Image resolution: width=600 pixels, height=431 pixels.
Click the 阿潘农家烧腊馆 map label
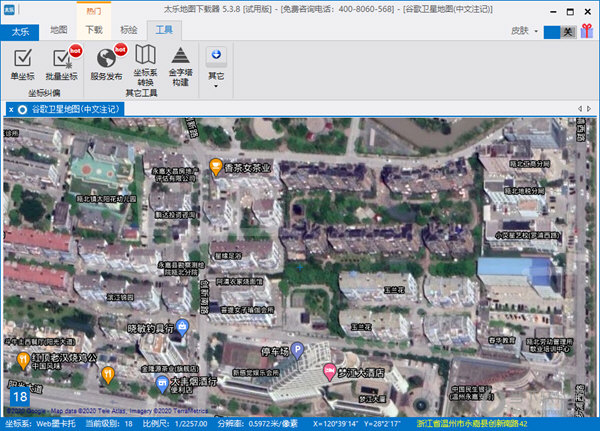pyautogui.click(x=240, y=282)
